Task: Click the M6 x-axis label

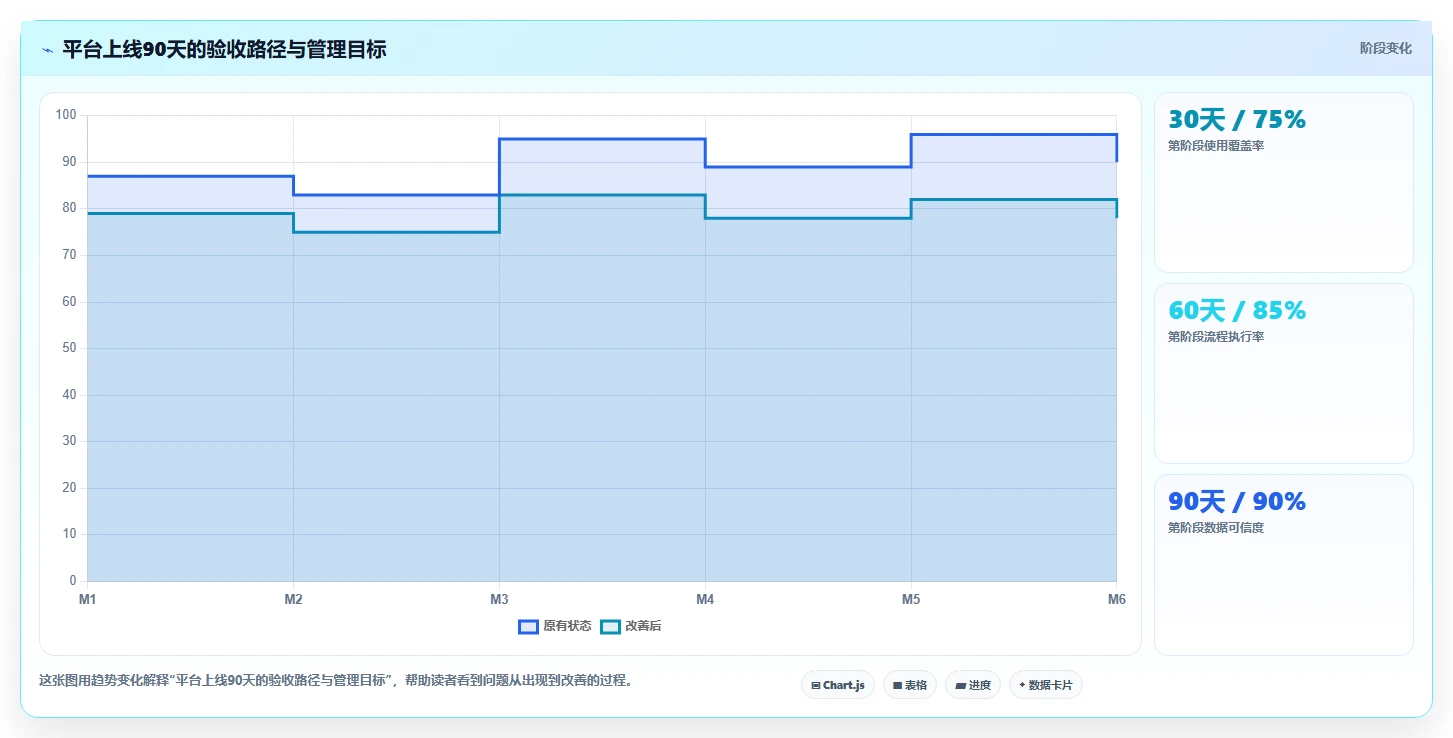Action: click(1116, 600)
